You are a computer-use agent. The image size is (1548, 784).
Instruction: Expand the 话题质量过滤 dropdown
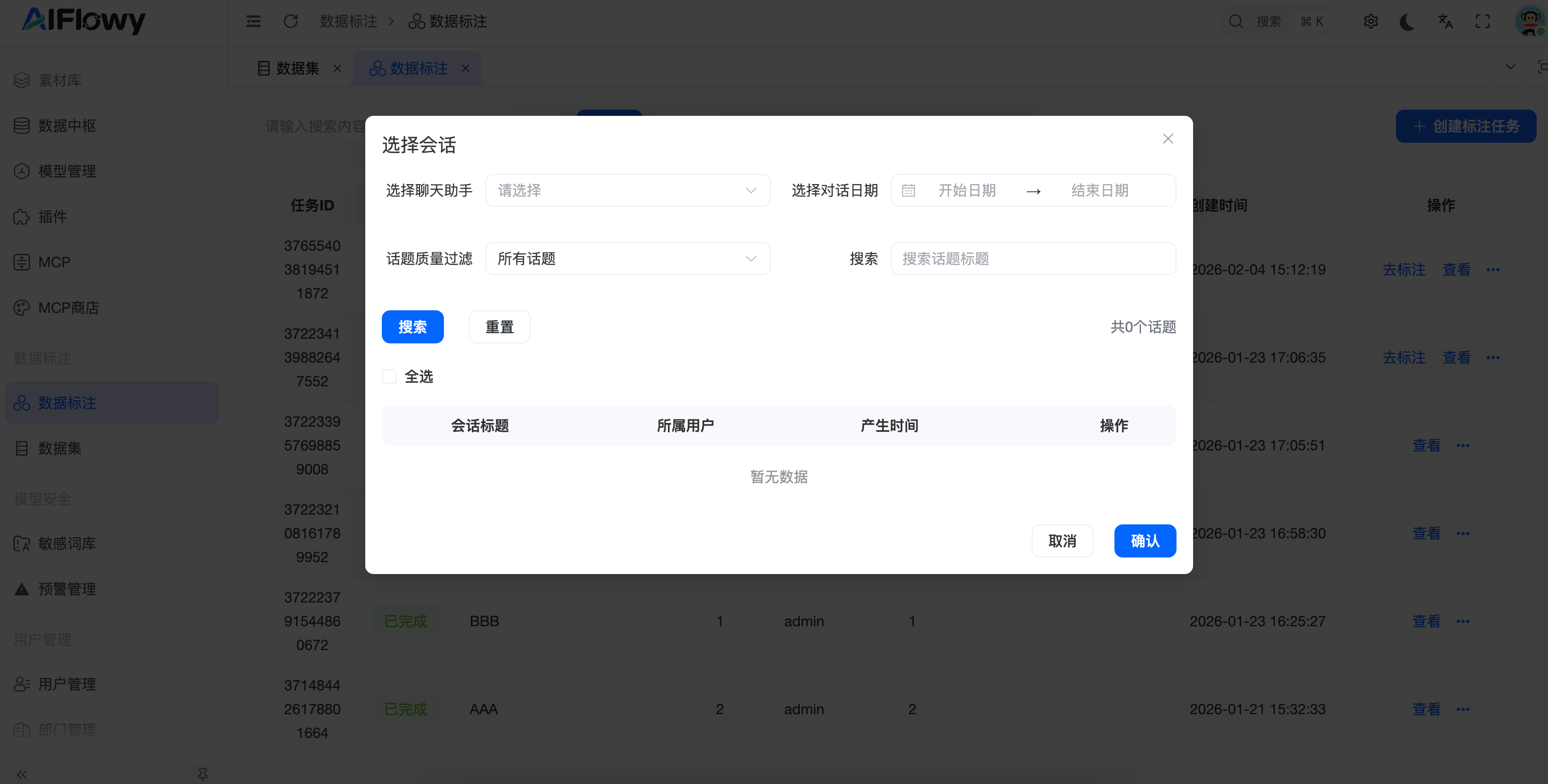click(628, 259)
